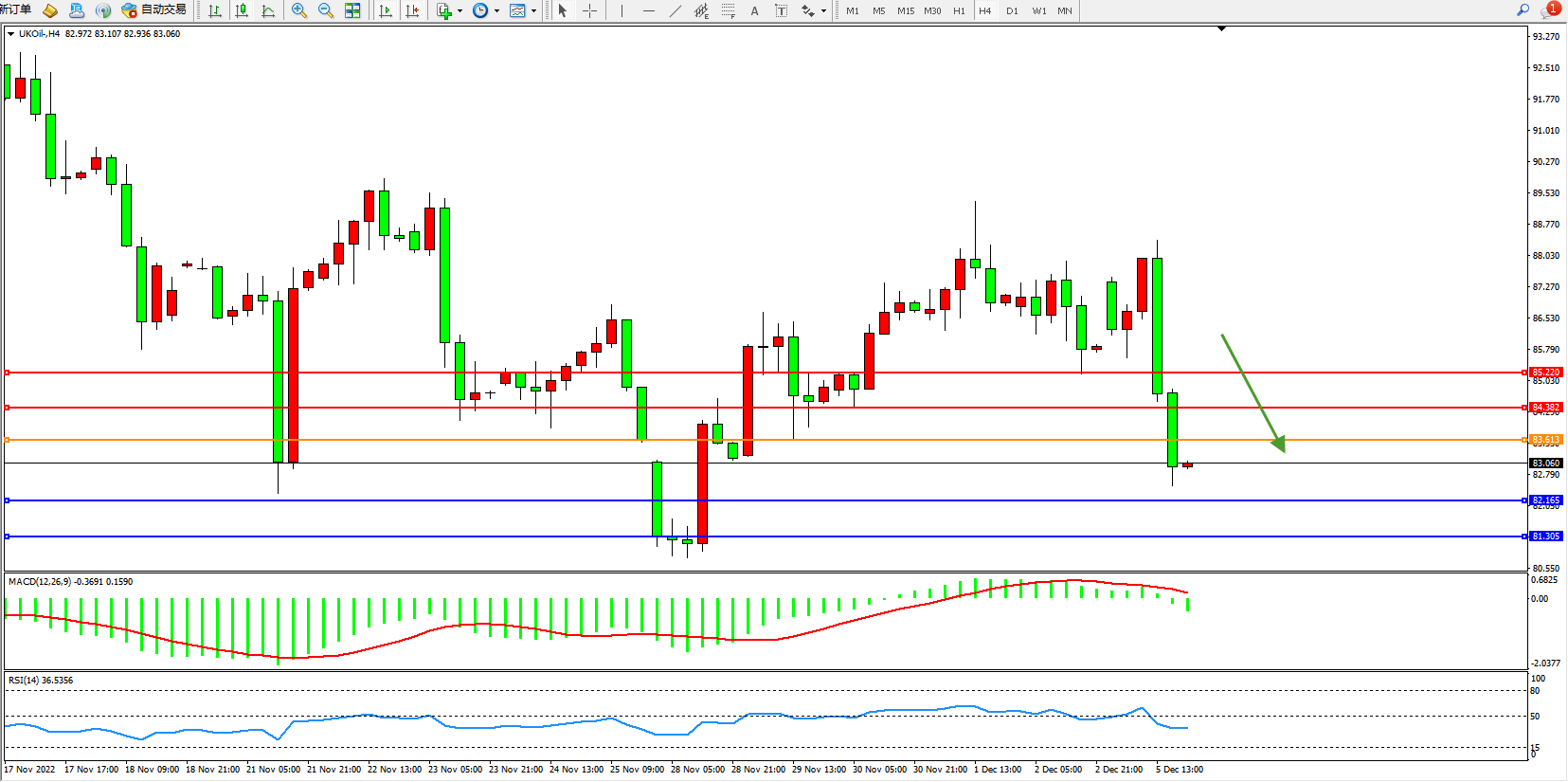Expand the periodicity clock dropdown arrow
1568x782 pixels.
497,11
